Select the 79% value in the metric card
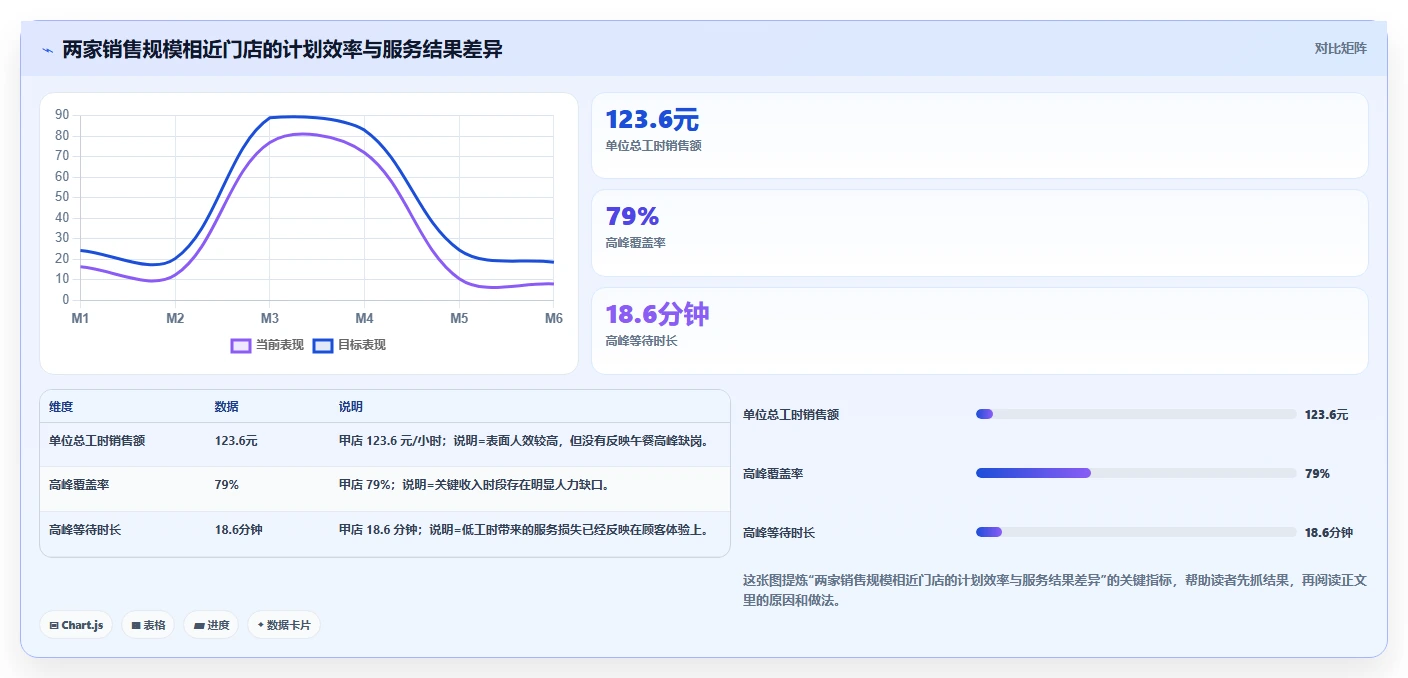This screenshot has width=1408, height=678. [x=632, y=216]
